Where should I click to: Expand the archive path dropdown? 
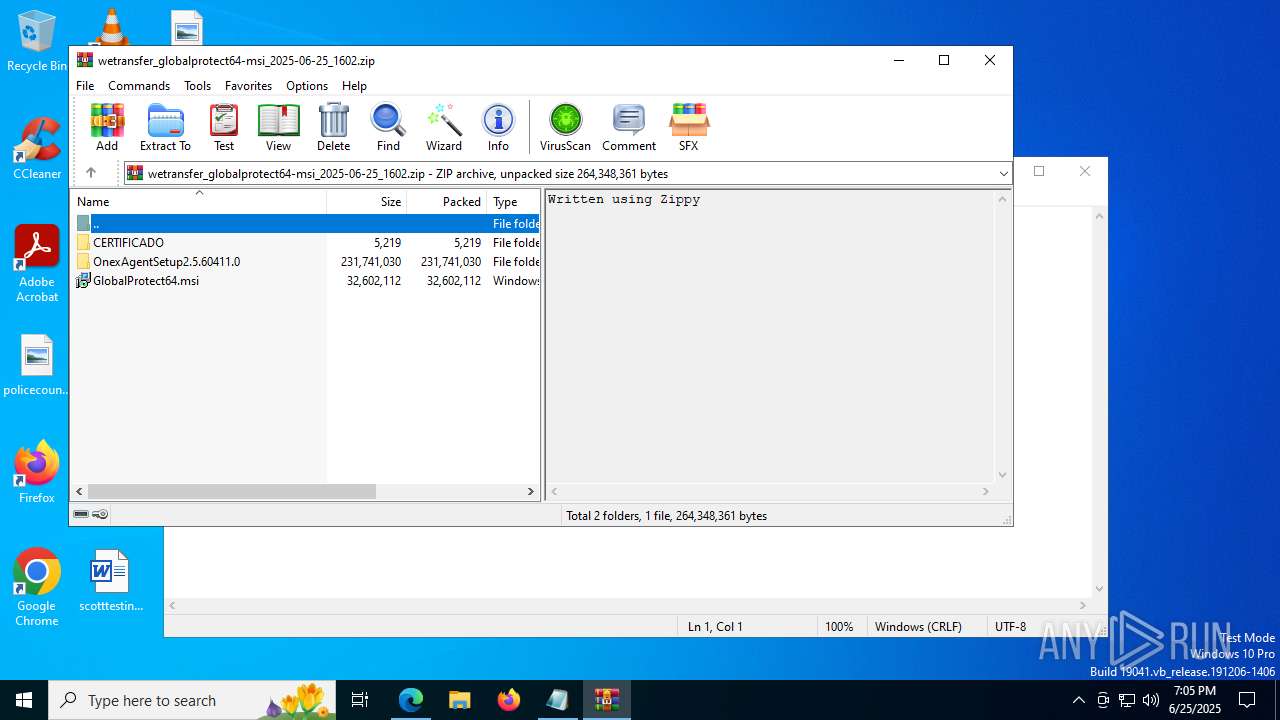coord(1003,174)
